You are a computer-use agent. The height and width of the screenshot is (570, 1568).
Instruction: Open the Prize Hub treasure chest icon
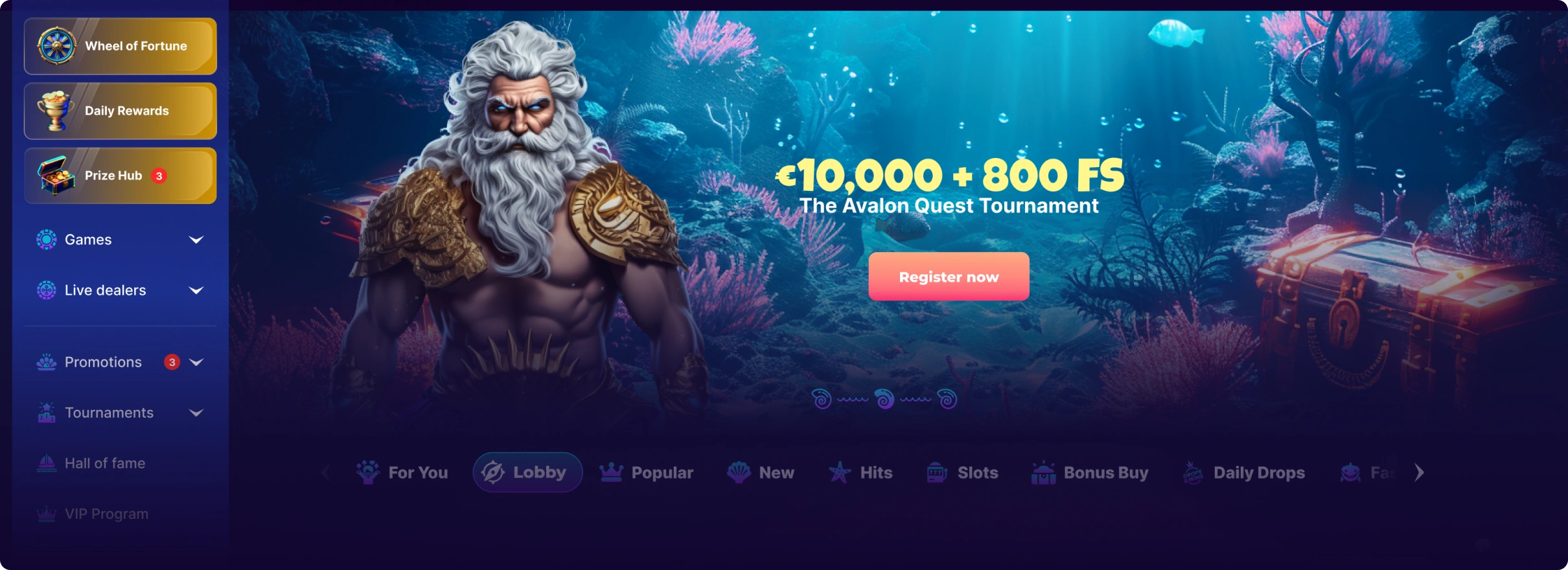pyautogui.click(x=56, y=176)
